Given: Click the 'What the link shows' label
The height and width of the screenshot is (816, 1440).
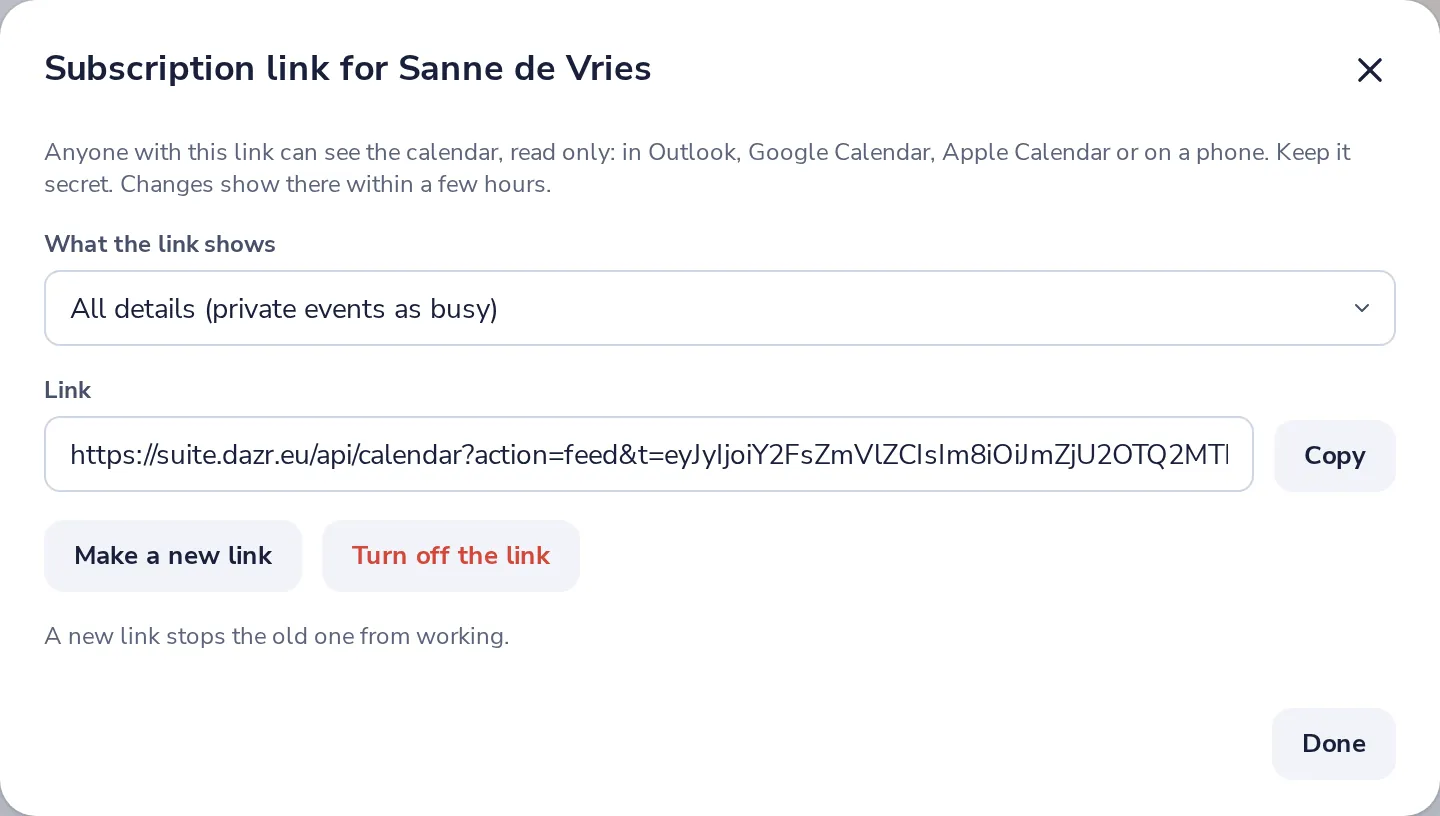Looking at the screenshot, I should coord(160,244).
